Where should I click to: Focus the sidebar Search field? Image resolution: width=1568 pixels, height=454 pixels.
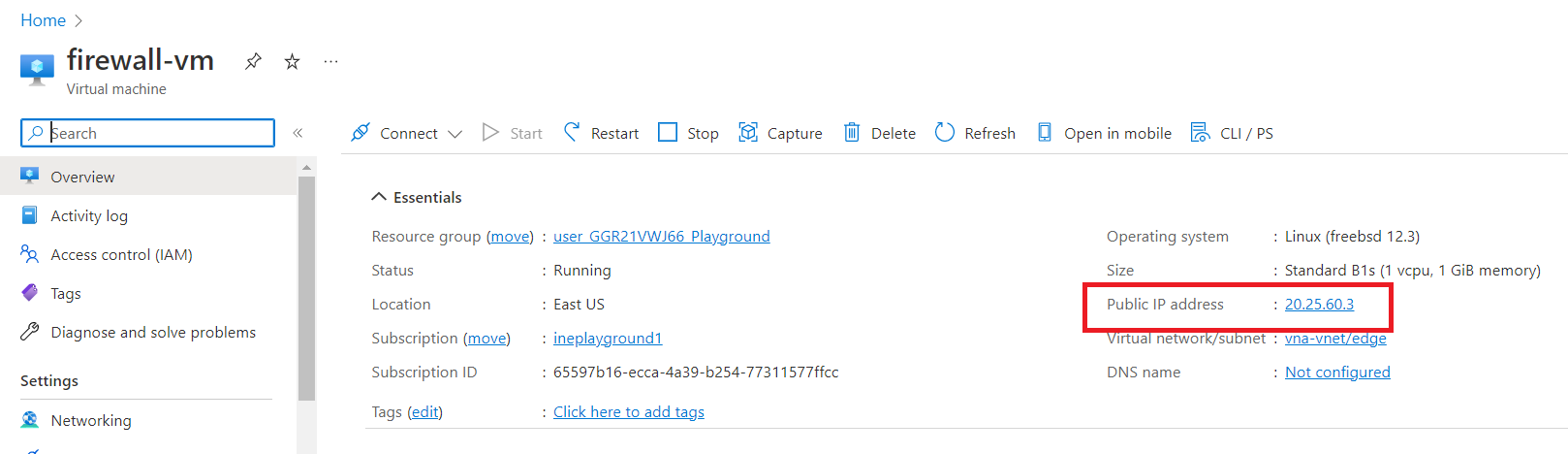(x=155, y=133)
